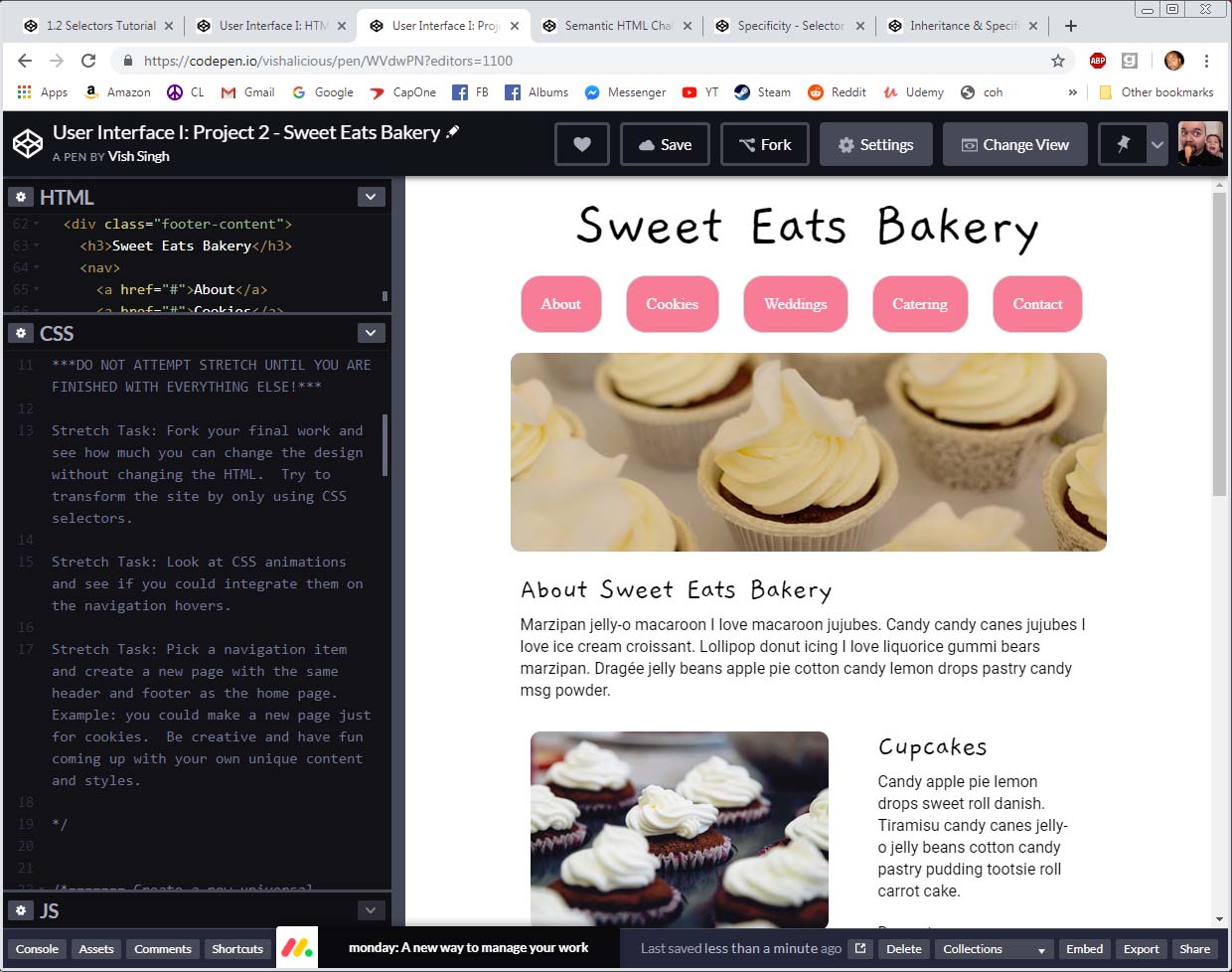Click the Change View button
1232x972 pixels.
1014,145
